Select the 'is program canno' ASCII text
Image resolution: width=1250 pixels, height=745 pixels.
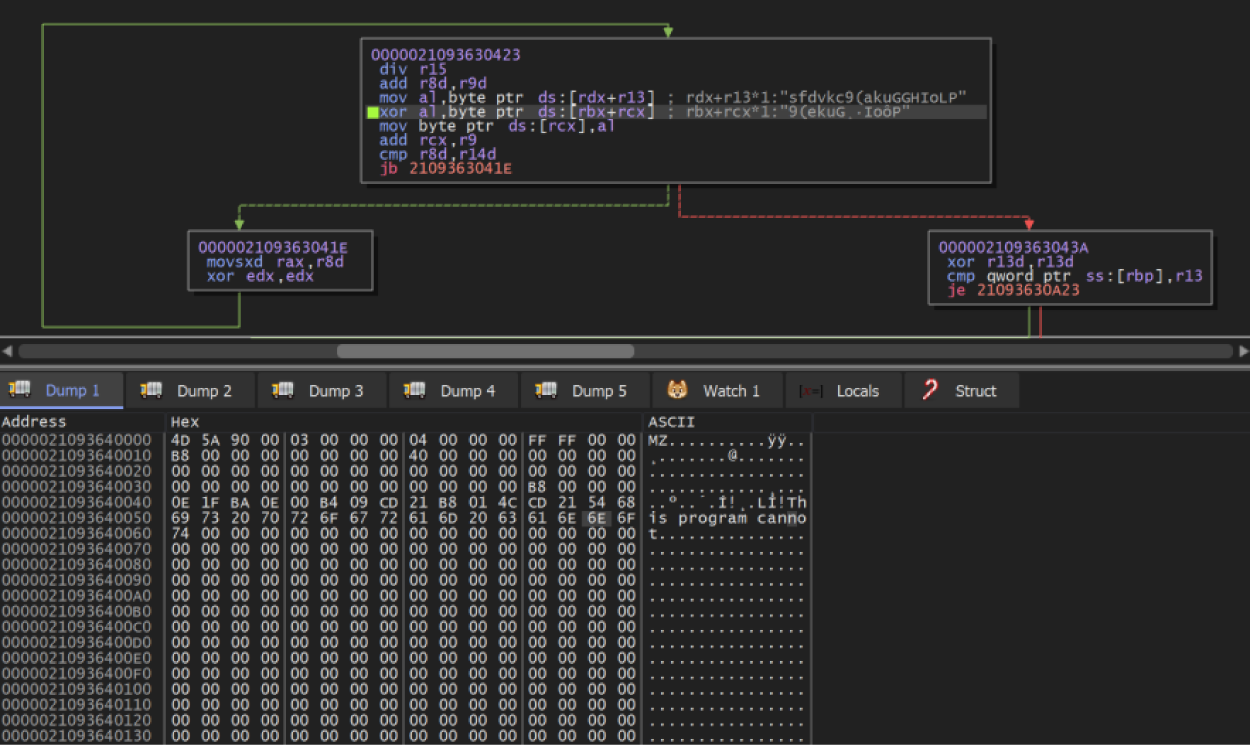[x=728, y=518]
